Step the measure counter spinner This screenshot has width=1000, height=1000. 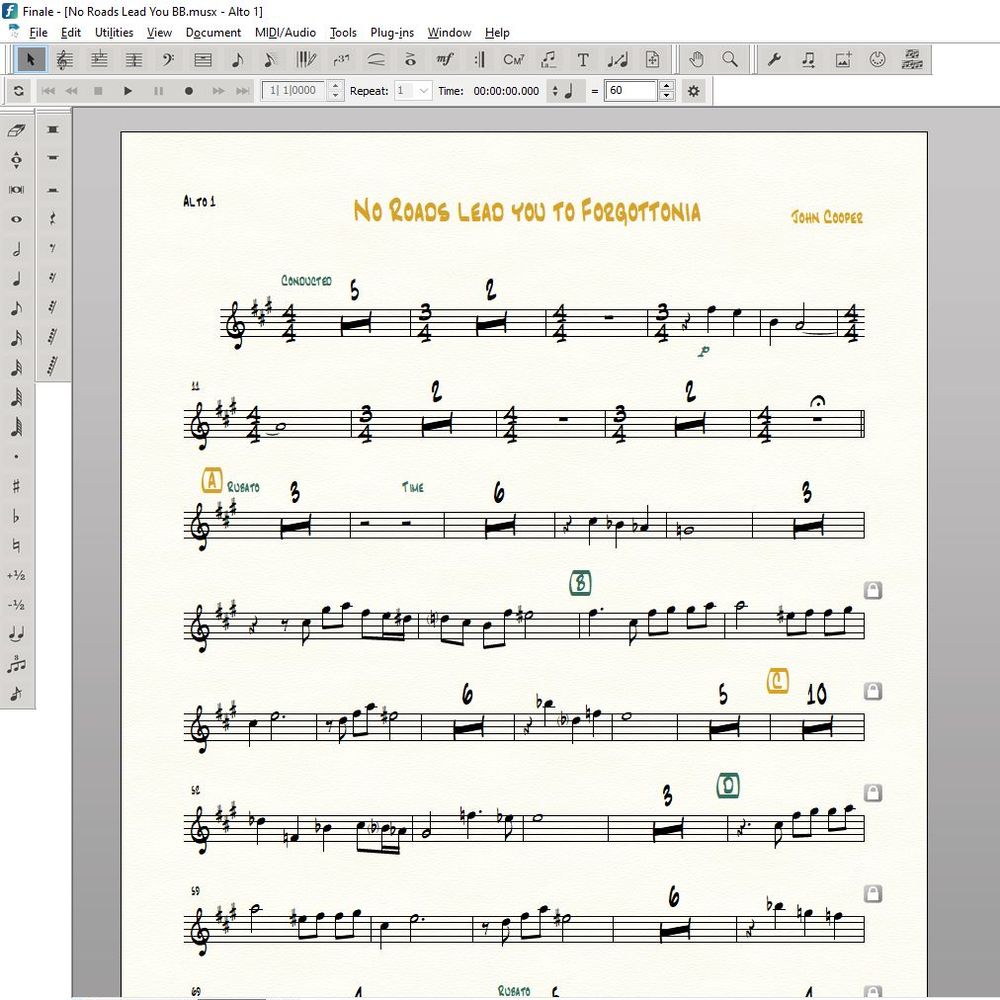coord(335,91)
